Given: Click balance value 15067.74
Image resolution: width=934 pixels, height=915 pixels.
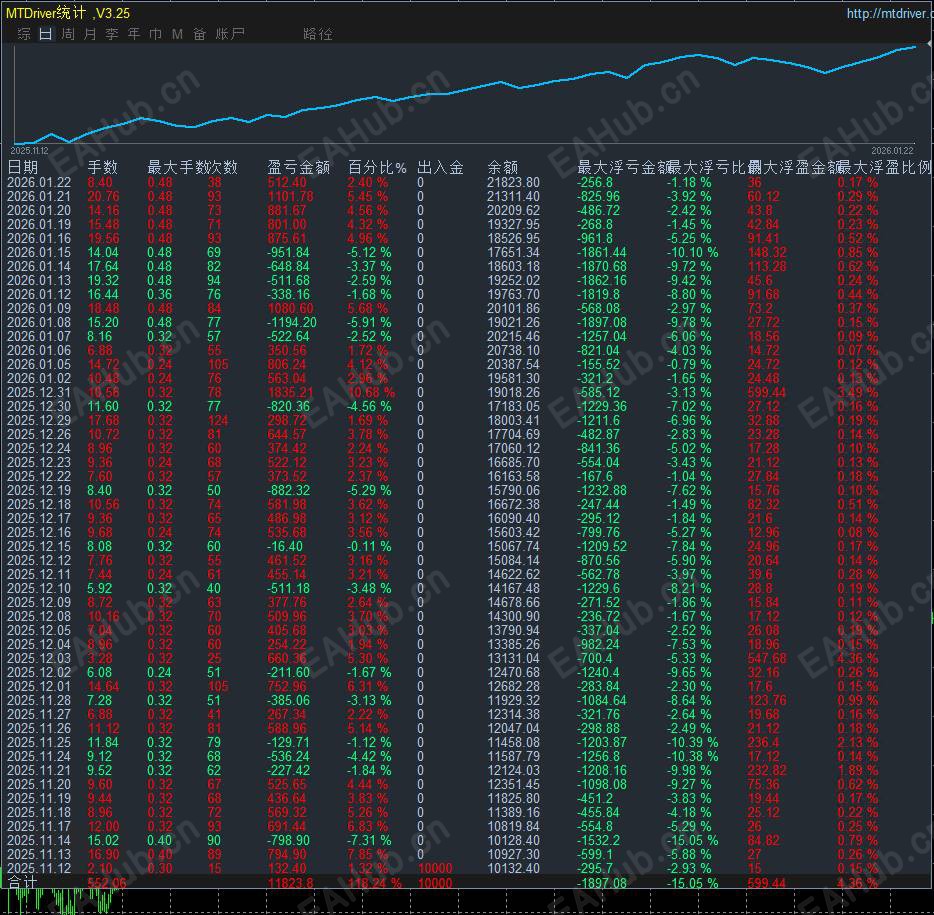Looking at the screenshot, I should 513,546.
